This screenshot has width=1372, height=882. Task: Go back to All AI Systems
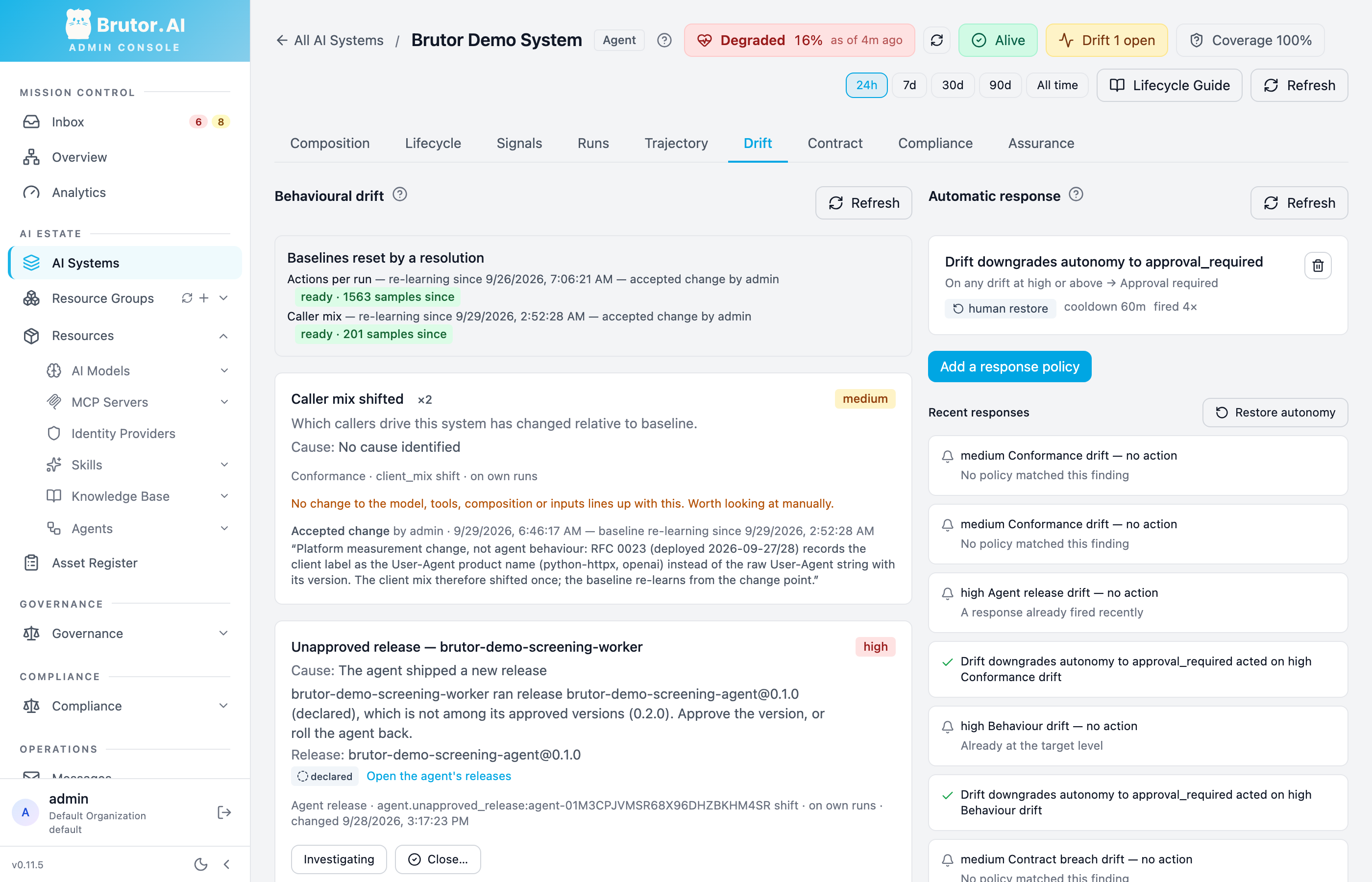point(330,40)
